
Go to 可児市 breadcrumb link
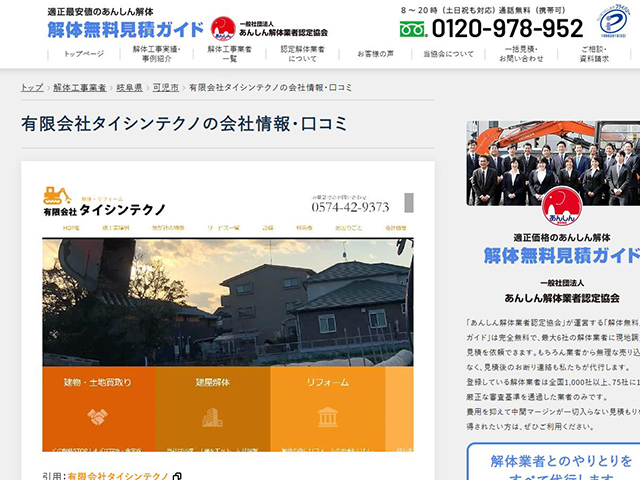(x=166, y=87)
